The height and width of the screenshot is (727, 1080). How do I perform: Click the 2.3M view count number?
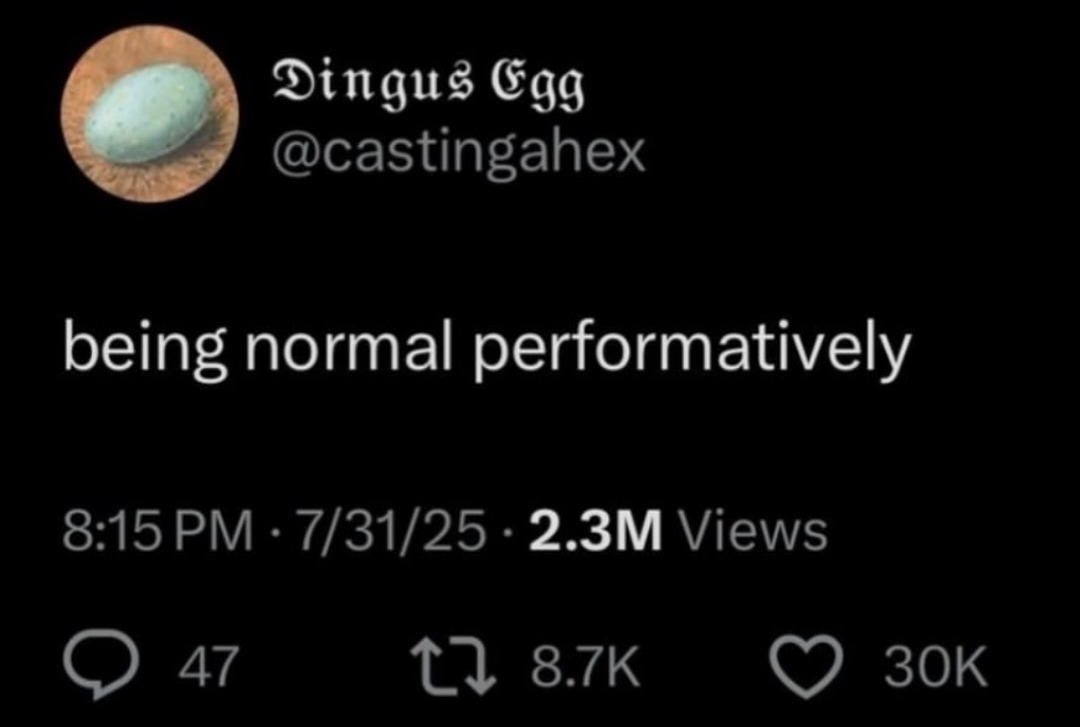coord(597,532)
